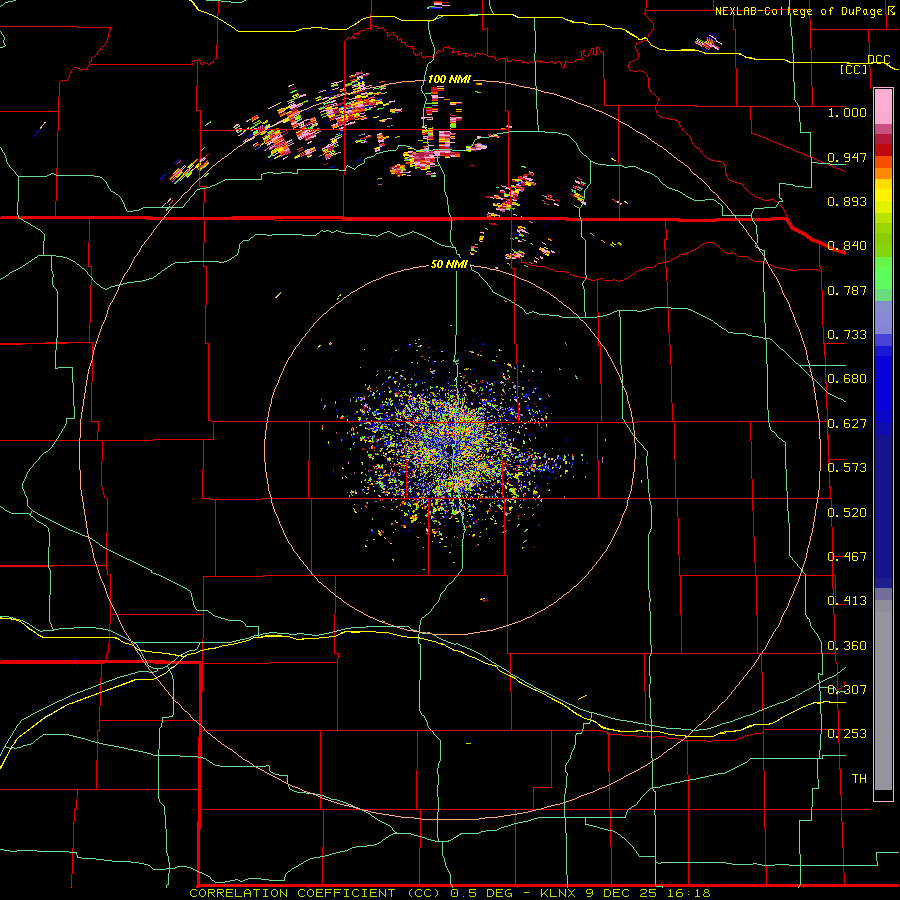Select the 0.733 scale value
Image resolution: width=900 pixels, height=900 pixels.
pyautogui.click(x=847, y=335)
